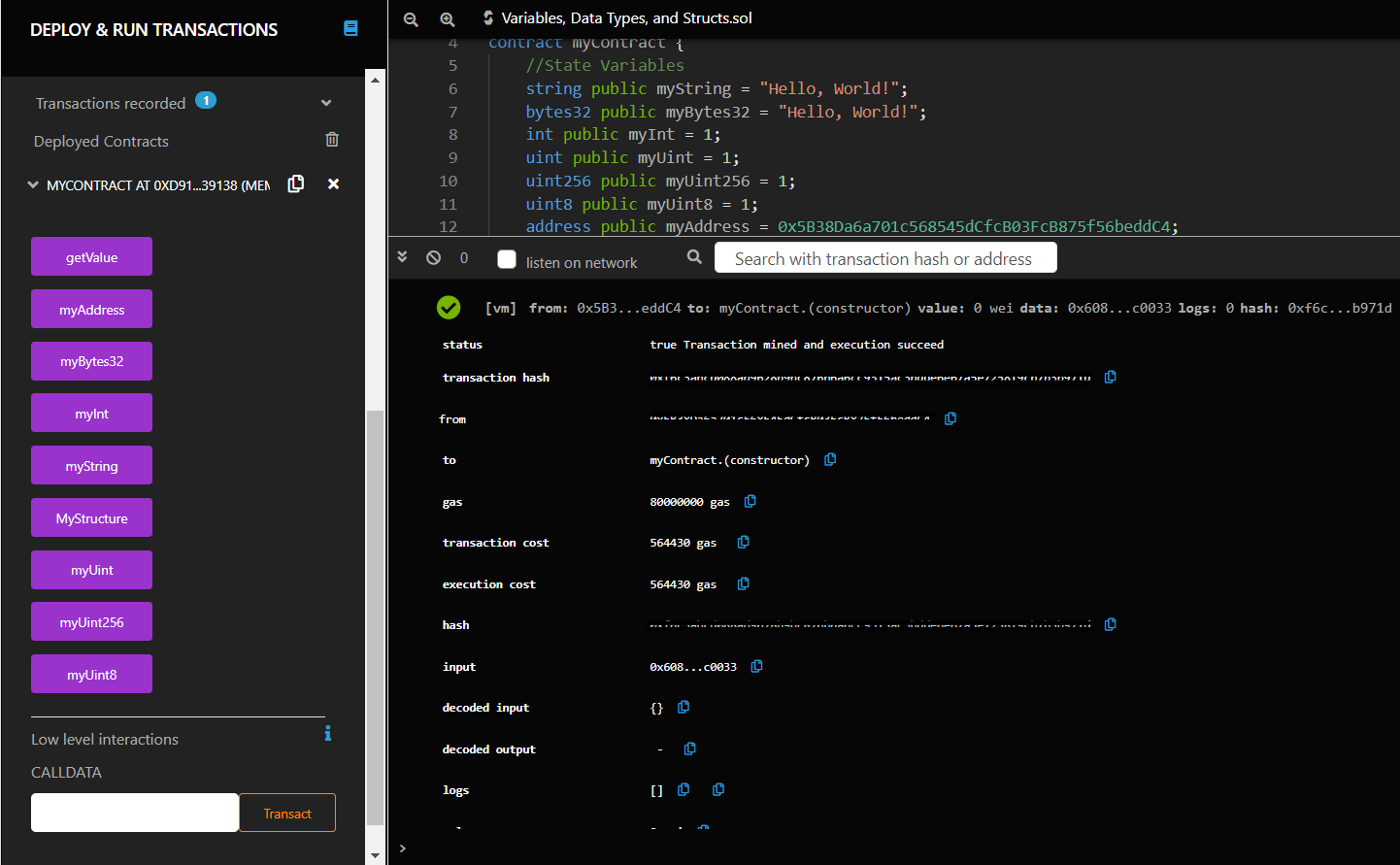The image size is (1400, 865).
Task: Click the Transact button
Action: (287, 814)
